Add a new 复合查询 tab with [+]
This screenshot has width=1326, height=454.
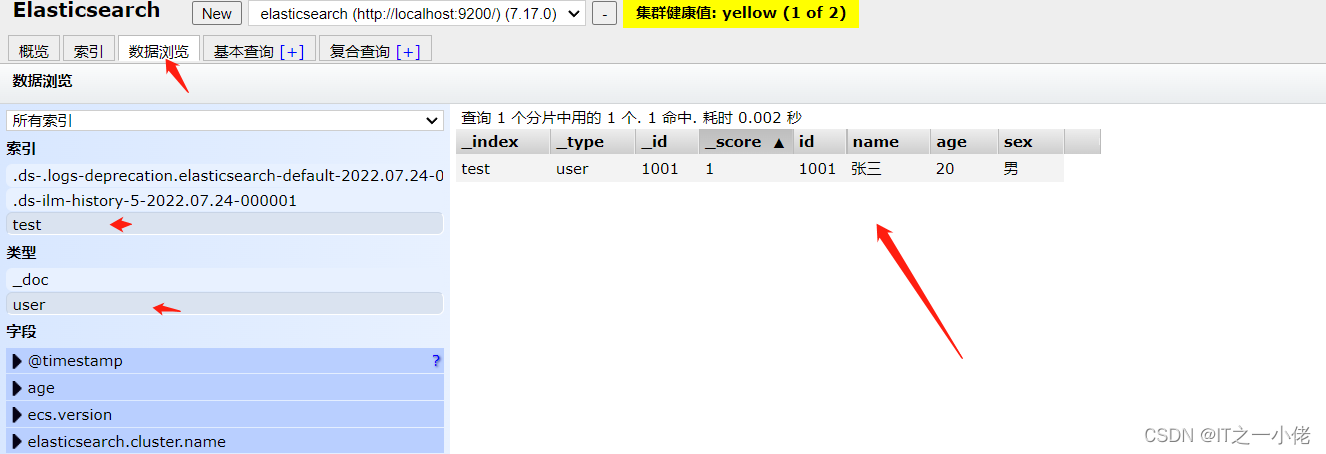coord(408,52)
